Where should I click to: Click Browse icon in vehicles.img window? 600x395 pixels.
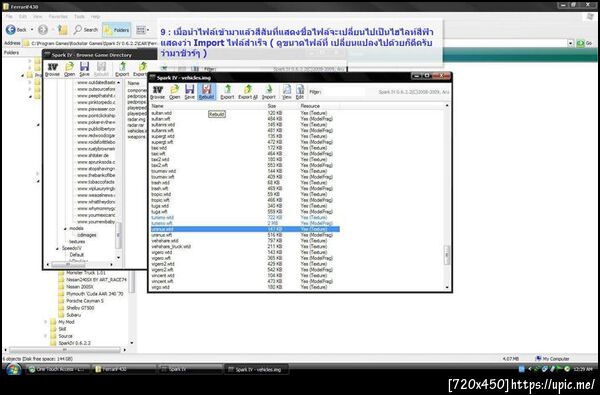[x=157, y=92]
